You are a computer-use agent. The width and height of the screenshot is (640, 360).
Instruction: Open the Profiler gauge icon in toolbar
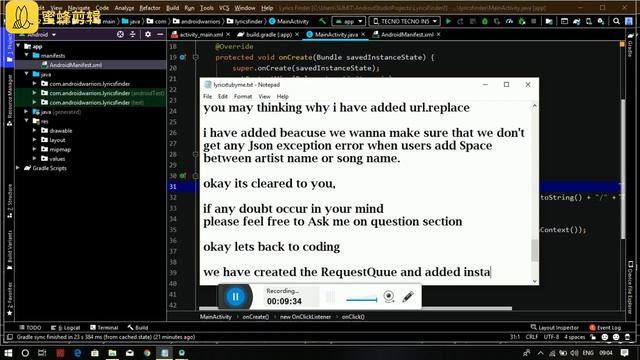point(509,21)
